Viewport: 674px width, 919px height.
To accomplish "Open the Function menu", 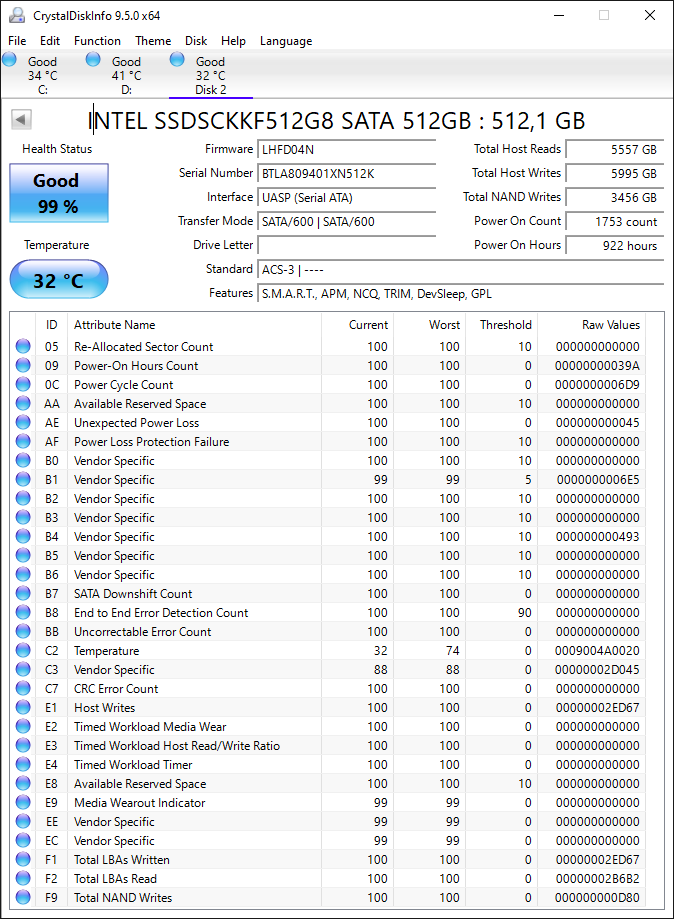I will (97, 41).
